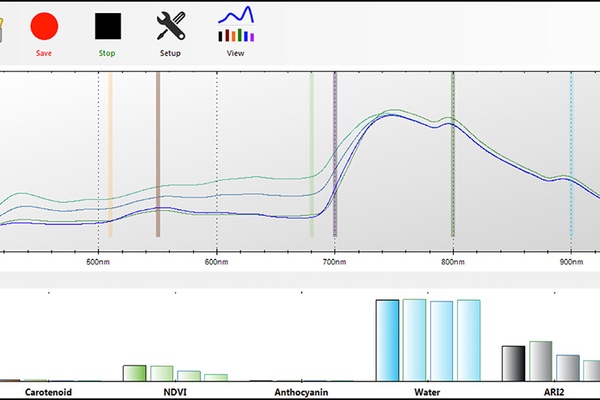Select the Water index label
Viewport: 600px width, 400px height.
tap(428, 392)
